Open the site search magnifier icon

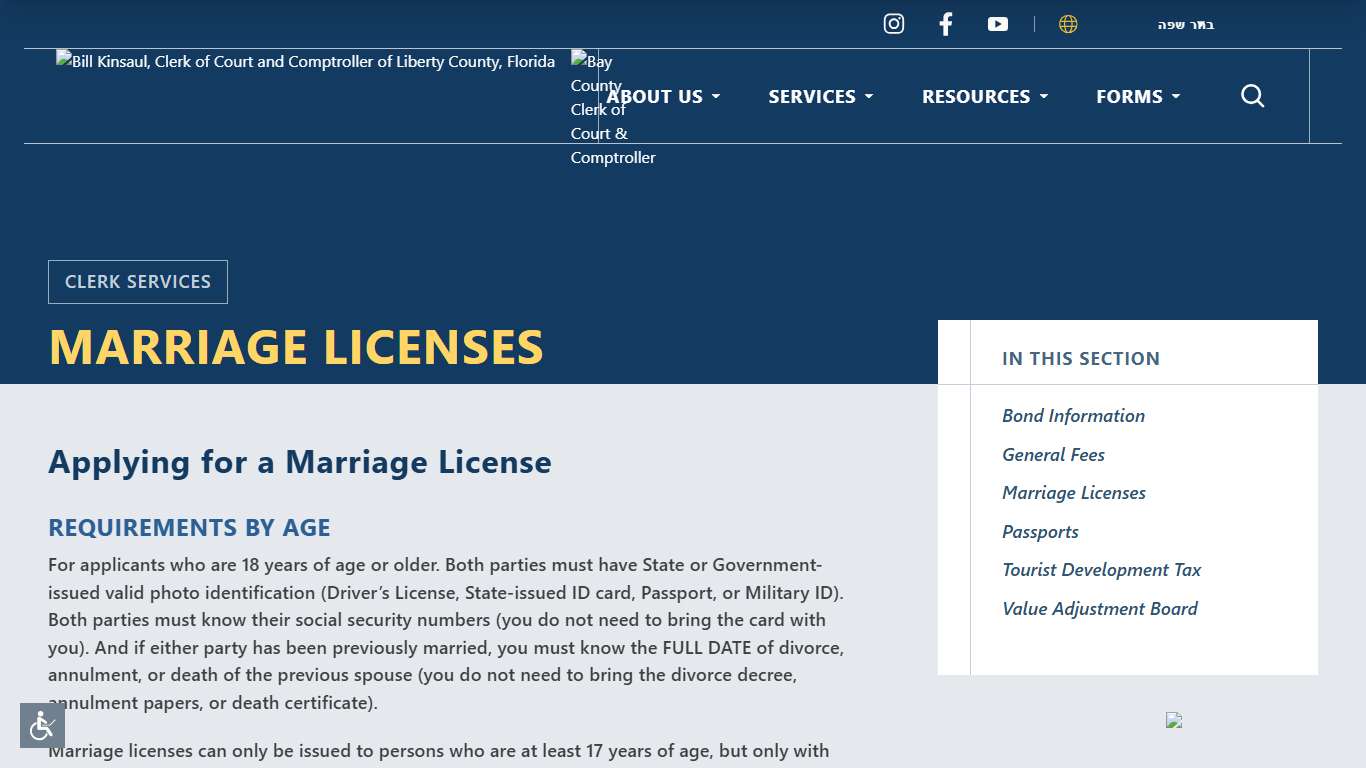point(1252,96)
